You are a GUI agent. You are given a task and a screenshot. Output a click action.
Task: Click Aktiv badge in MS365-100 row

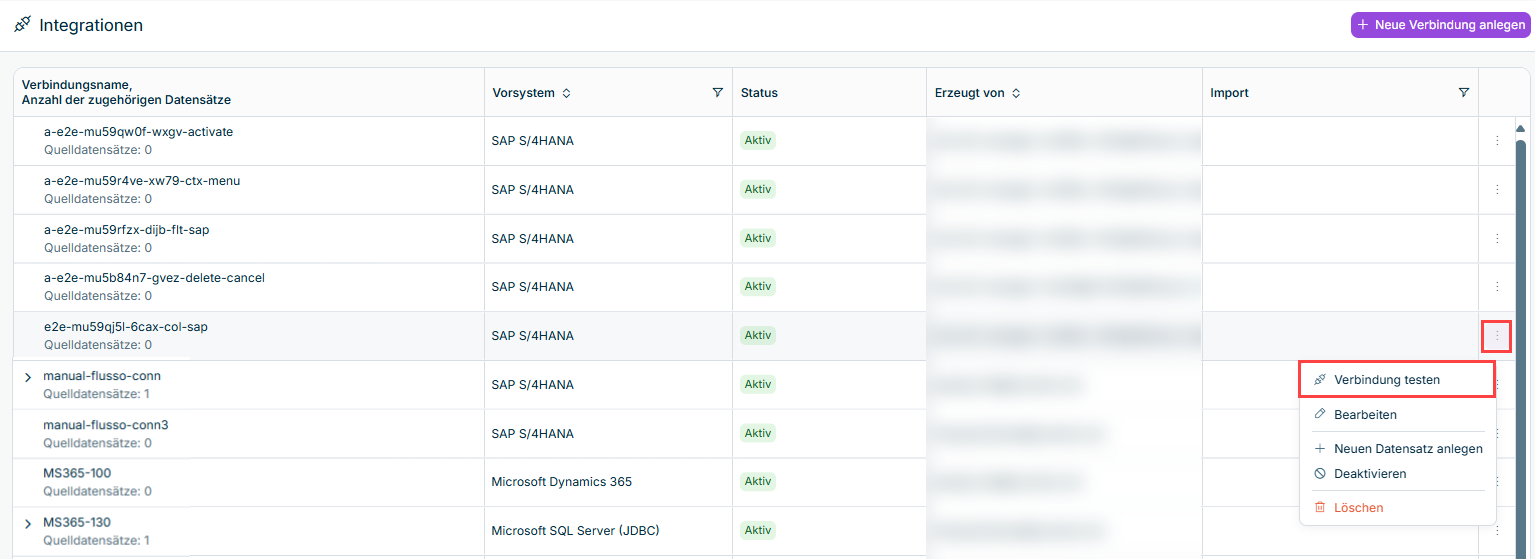coord(758,482)
